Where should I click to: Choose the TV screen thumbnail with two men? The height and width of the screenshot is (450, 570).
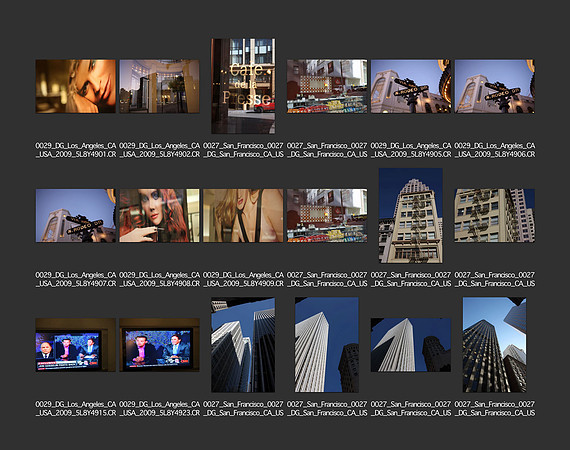click(159, 345)
